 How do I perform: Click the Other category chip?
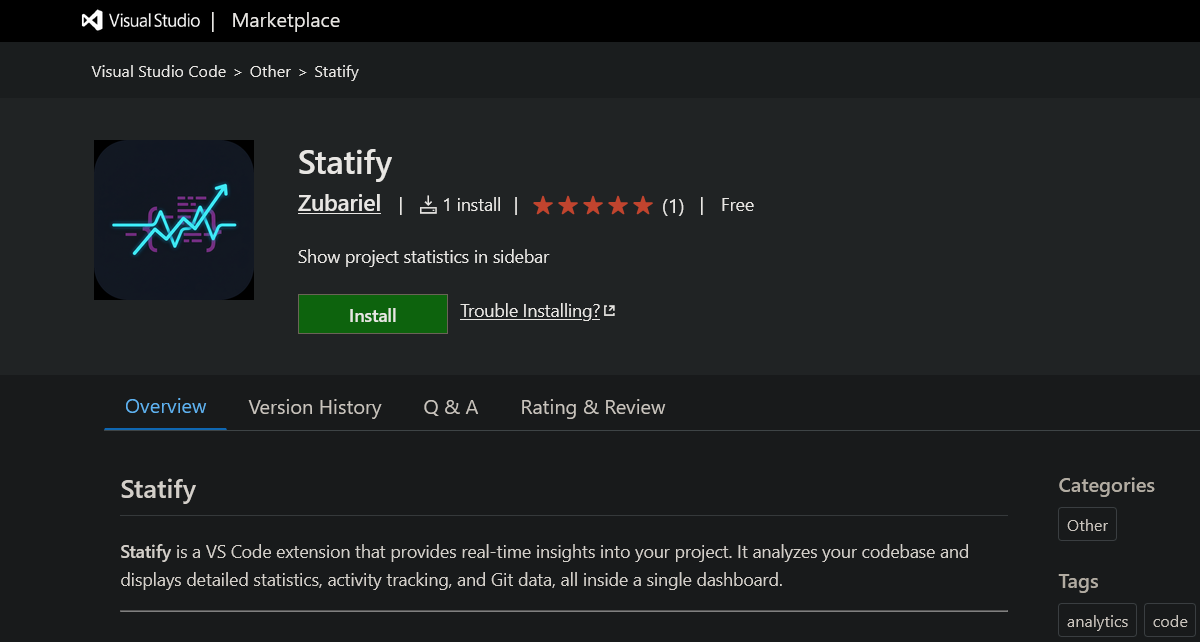[x=1086, y=524]
